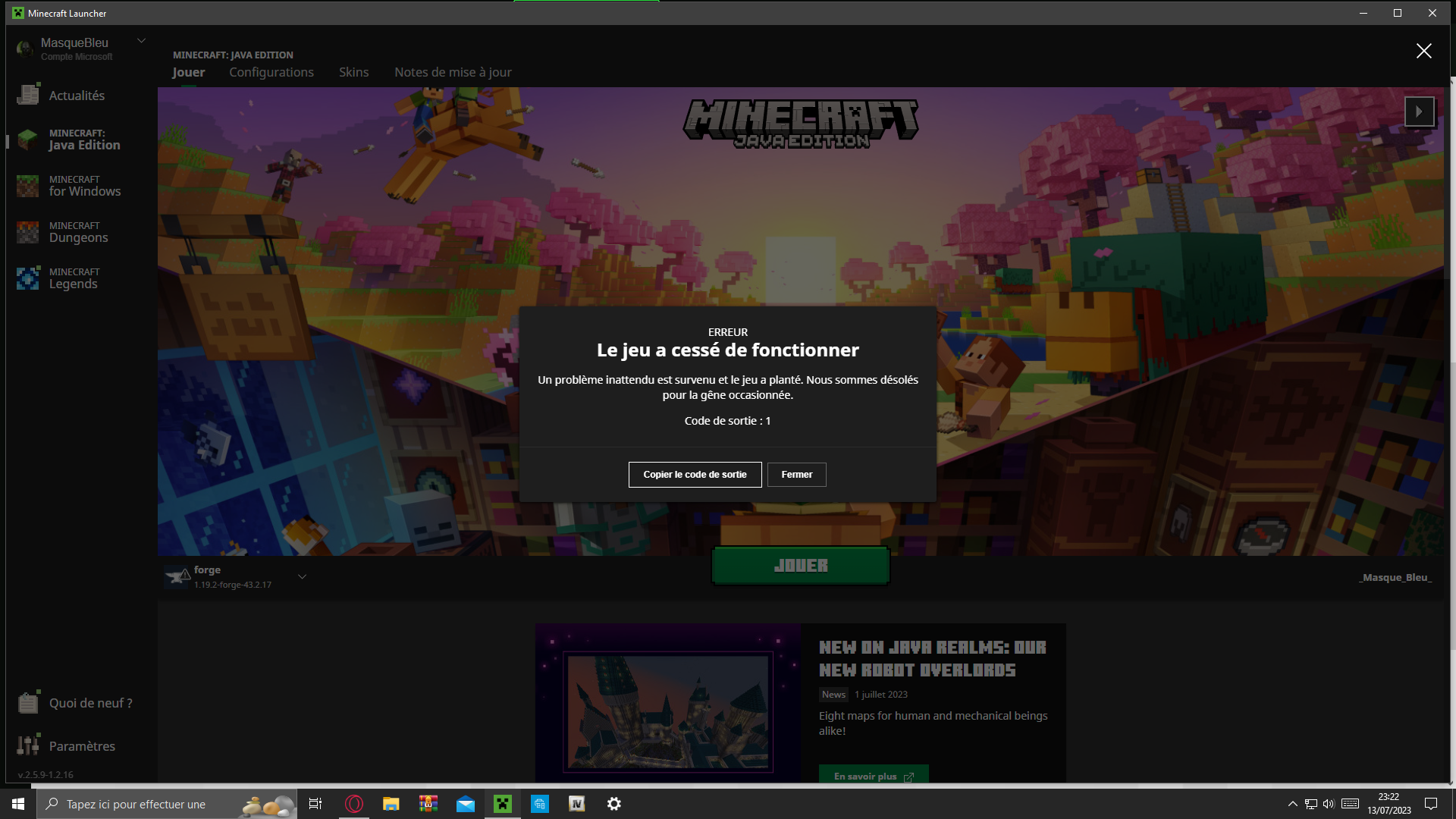This screenshot has width=1456, height=819.
Task: Open the Settings gear on the taskbar
Action: click(x=614, y=804)
